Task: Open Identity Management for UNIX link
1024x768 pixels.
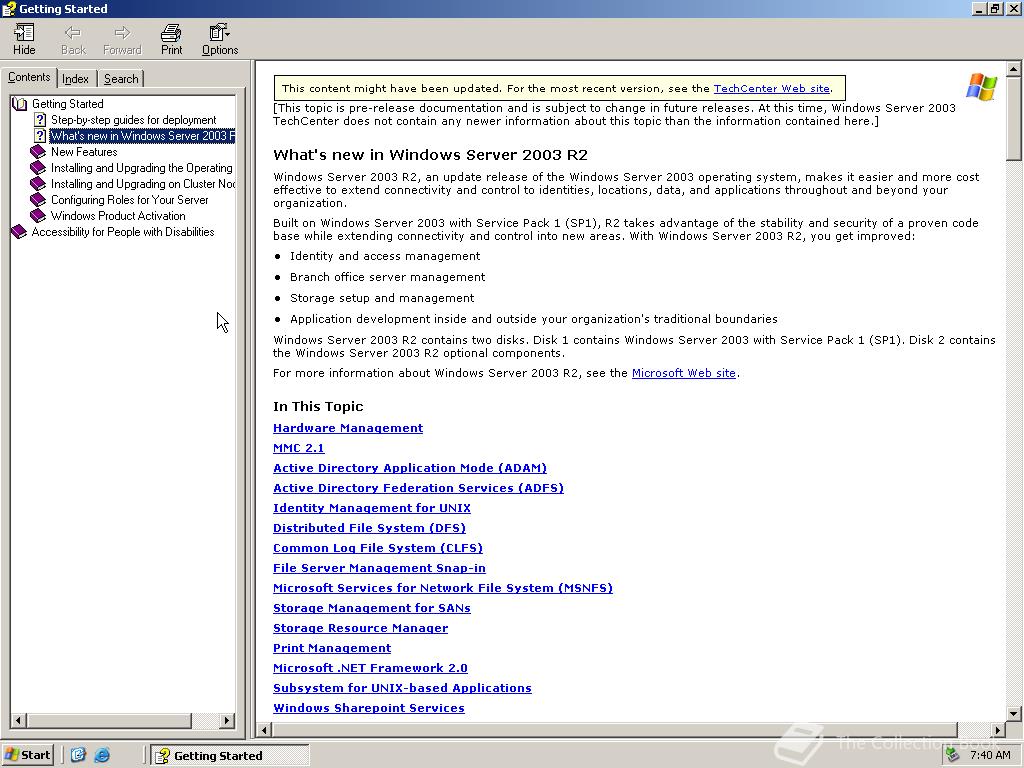Action: (372, 507)
